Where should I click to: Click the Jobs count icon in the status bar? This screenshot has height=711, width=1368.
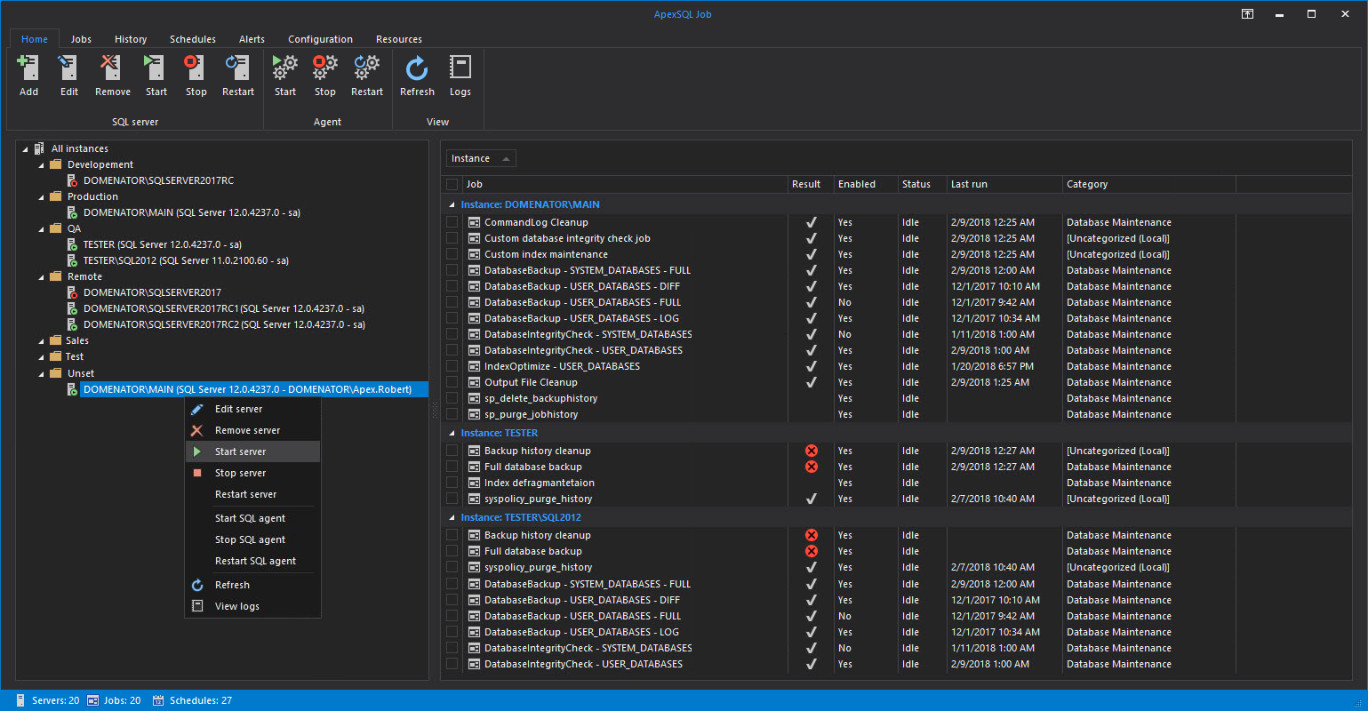pyautogui.click(x=93, y=701)
